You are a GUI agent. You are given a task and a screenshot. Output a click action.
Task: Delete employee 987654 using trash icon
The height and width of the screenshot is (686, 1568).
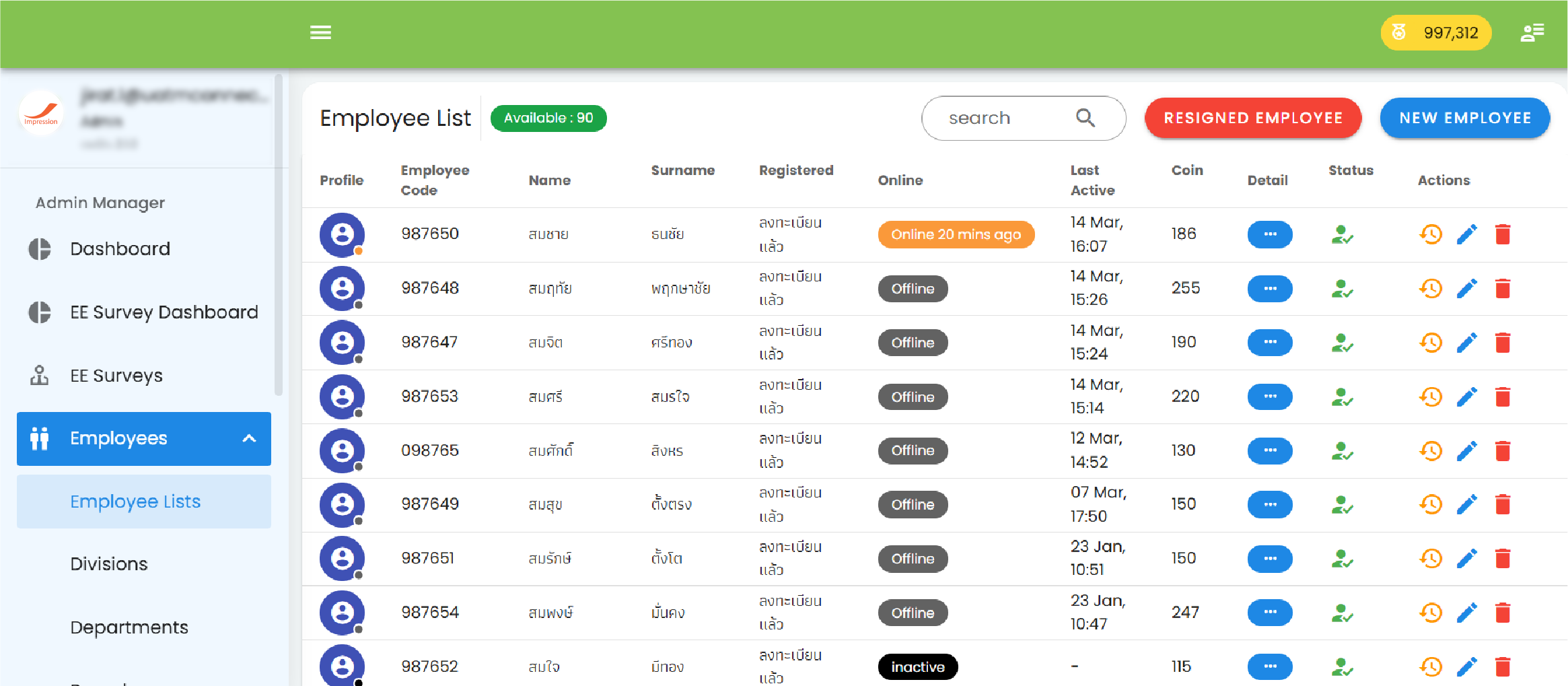[1503, 613]
